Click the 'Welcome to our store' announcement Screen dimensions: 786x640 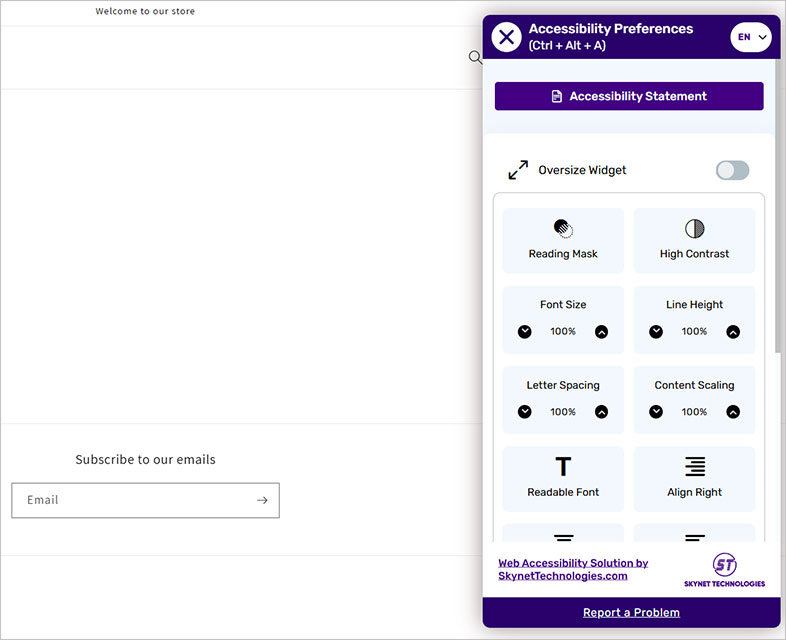pos(145,11)
